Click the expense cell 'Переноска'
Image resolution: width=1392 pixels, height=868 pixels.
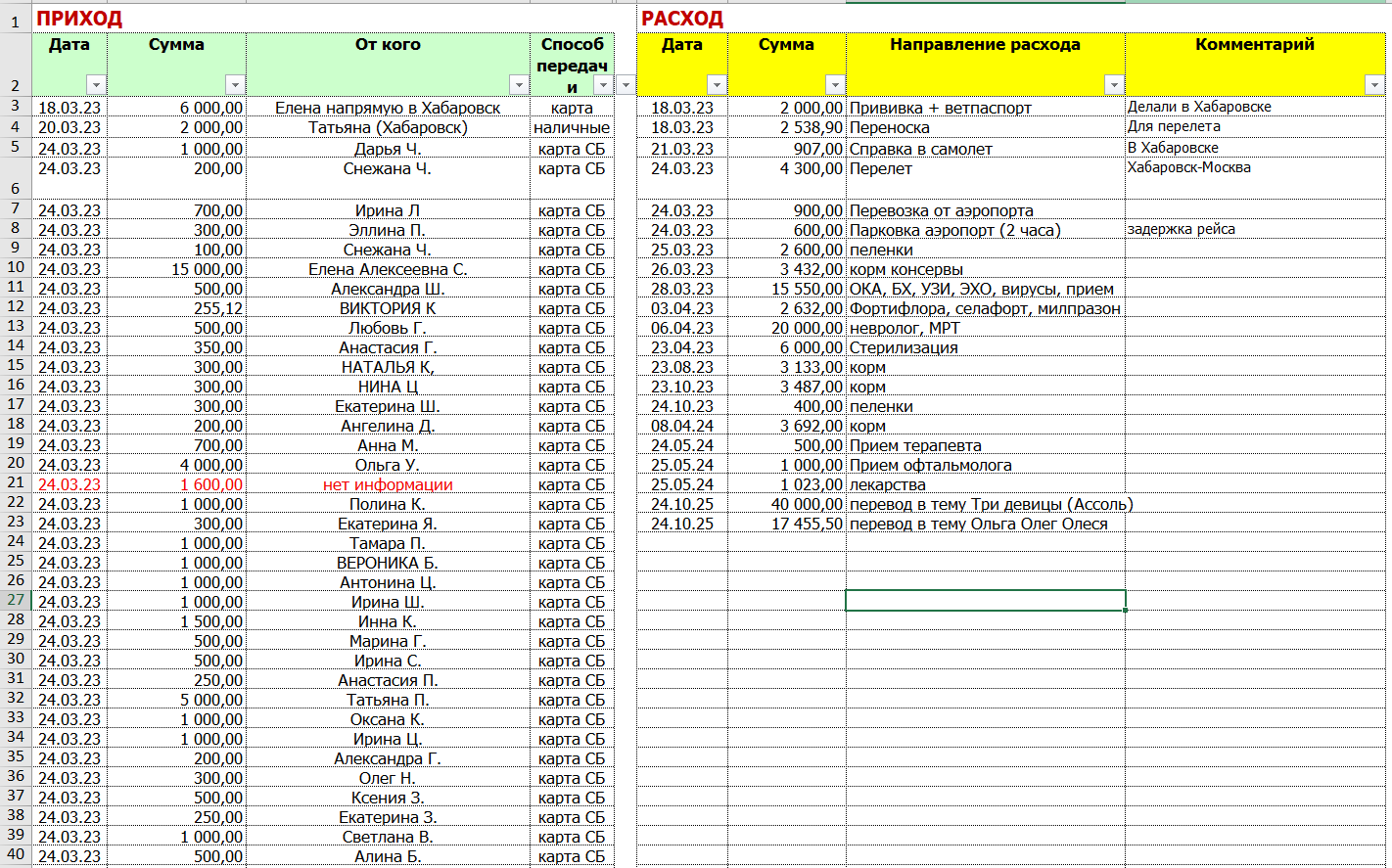click(x=986, y=127)
